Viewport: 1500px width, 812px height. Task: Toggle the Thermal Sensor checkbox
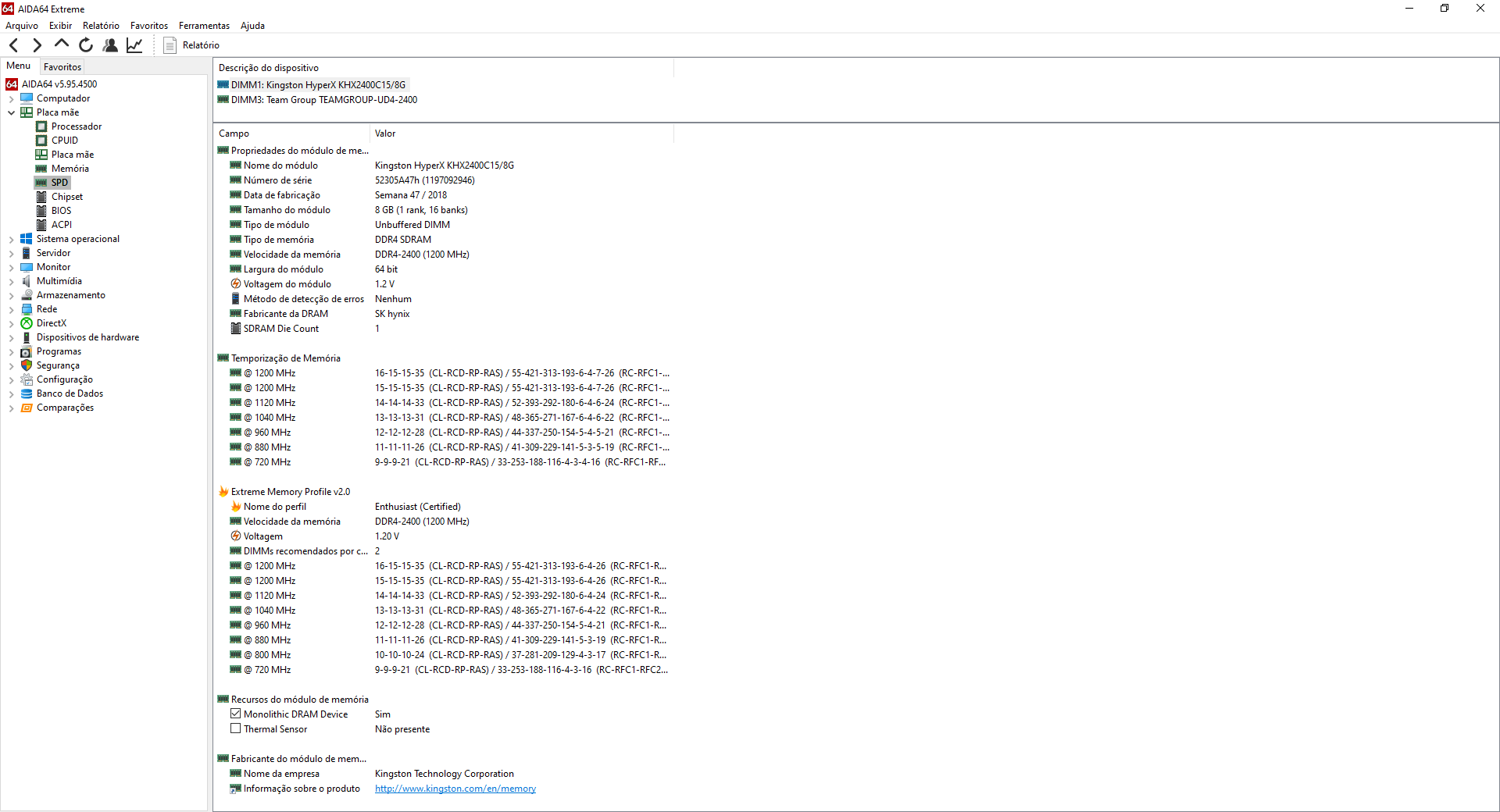(235, 728)
